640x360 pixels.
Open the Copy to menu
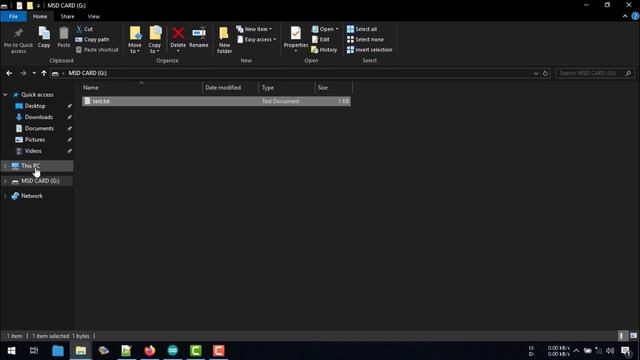[x=155, y=40]
